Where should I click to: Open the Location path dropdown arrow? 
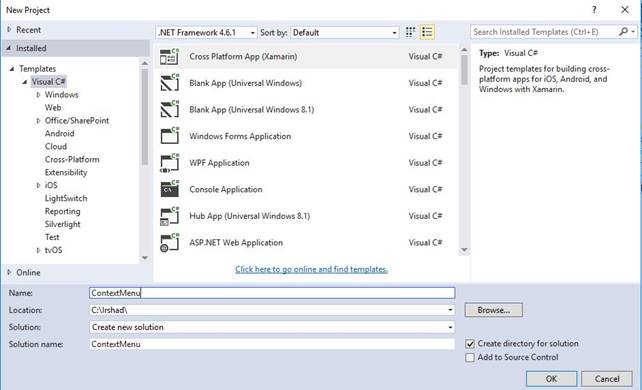pyautogui.click(x=450, y=310)
